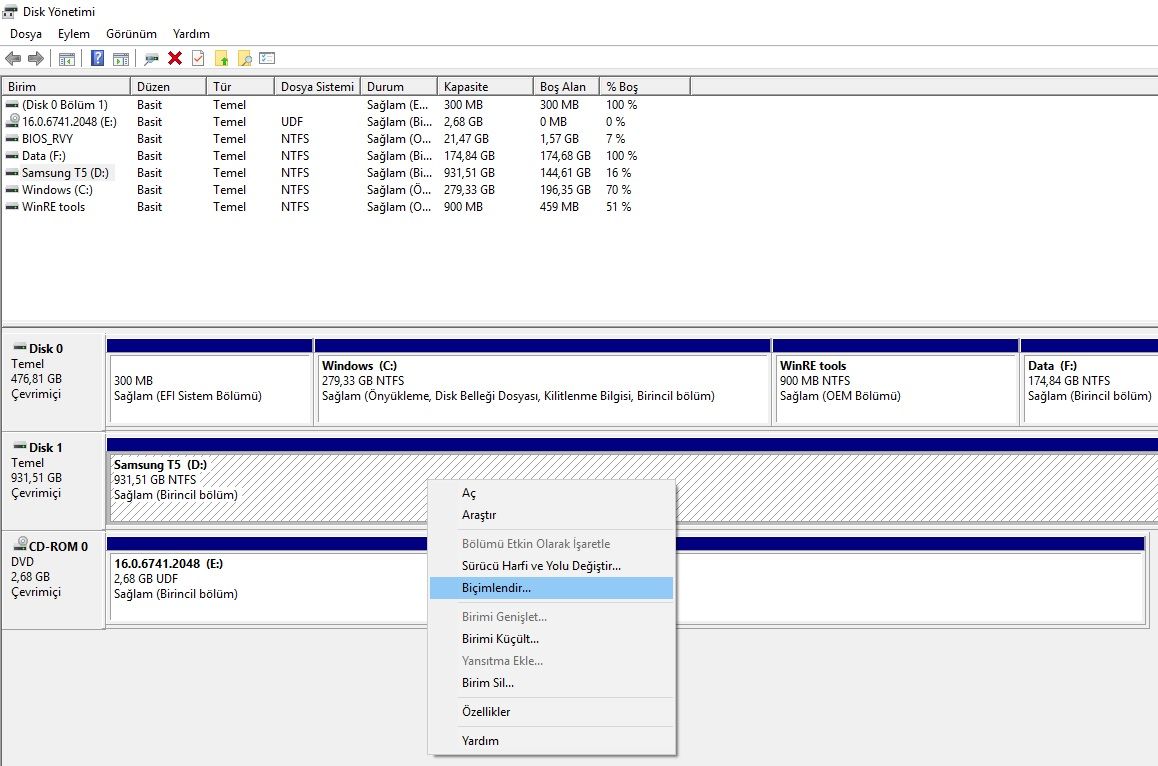Select the WinRE tools partition block
The image size is (1158, 766).
click(x=896, y=382)
